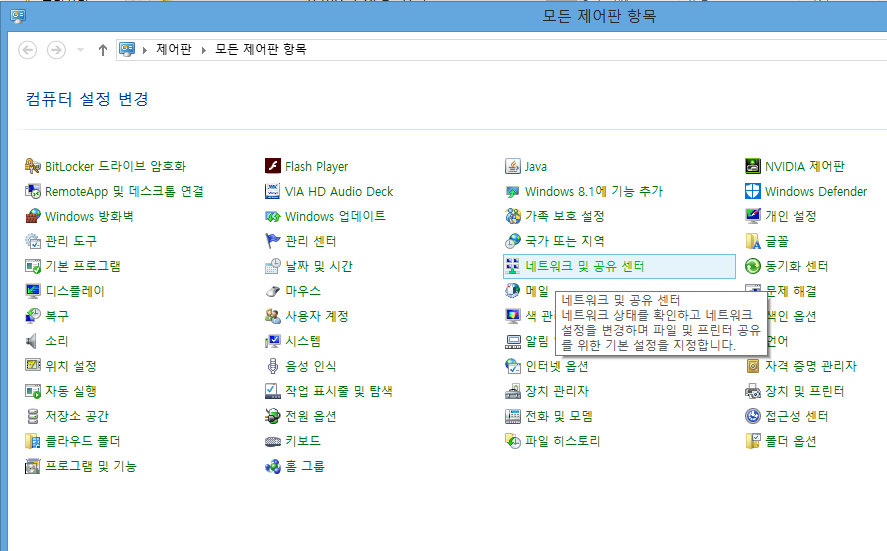This screenshot has width=887, height=551.
Task: Open the 인터넷 옵션 icon
Action: coord(513,366)
